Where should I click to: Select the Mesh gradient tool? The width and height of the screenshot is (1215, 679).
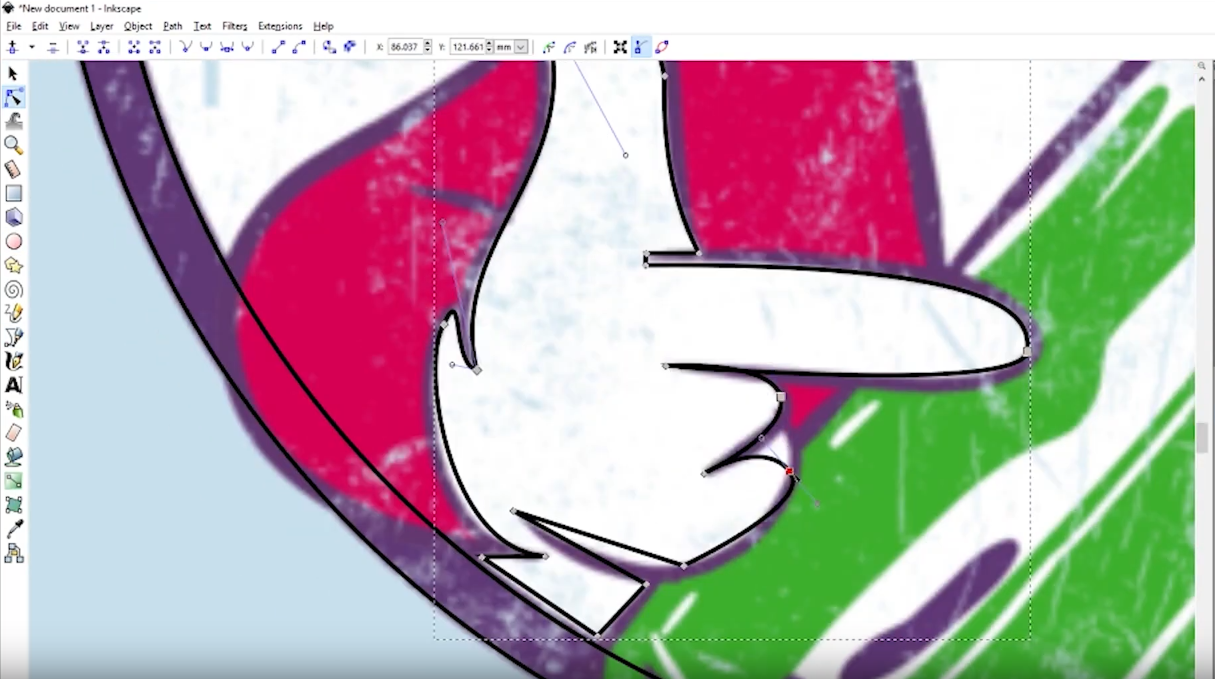coord(13,505)
